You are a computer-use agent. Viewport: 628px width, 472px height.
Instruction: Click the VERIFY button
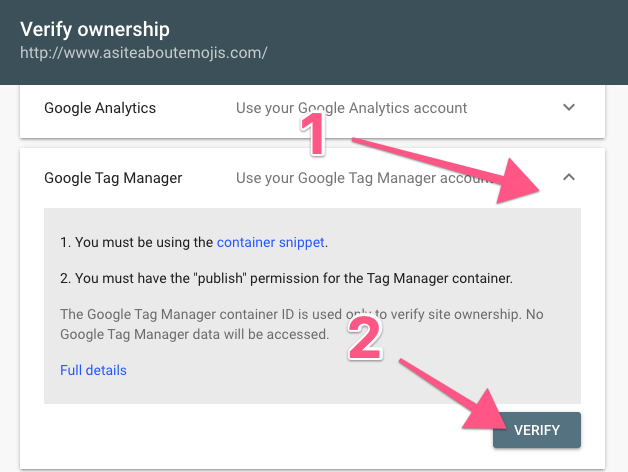pyautogui.click(x=536, y=430)
